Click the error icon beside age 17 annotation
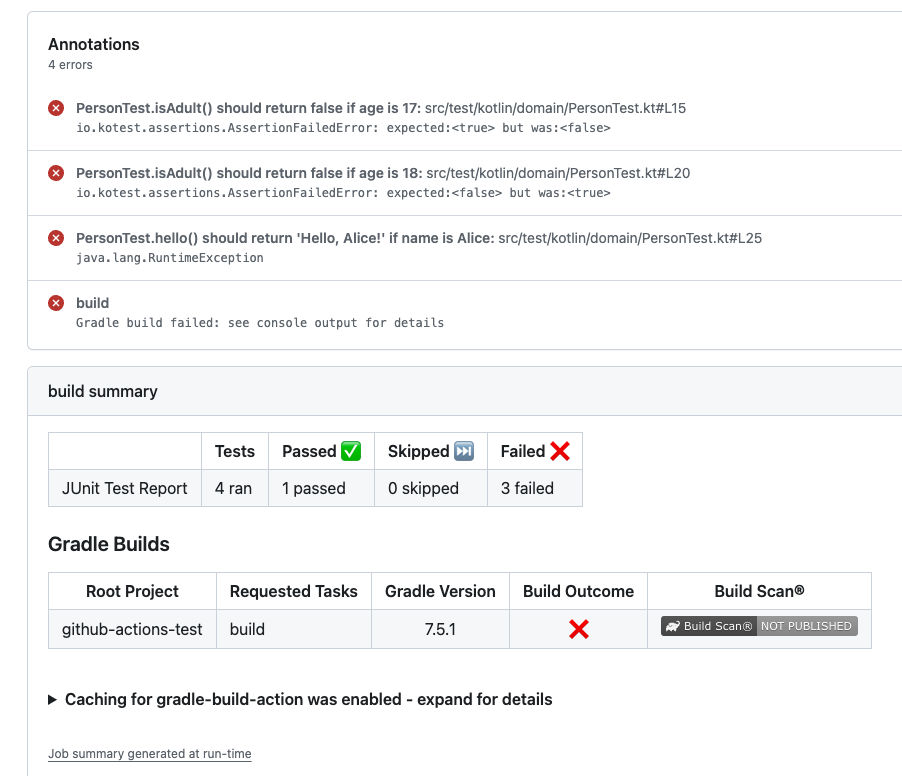The image size is (902, 776). pyautogui.click(x=56, y=108)
